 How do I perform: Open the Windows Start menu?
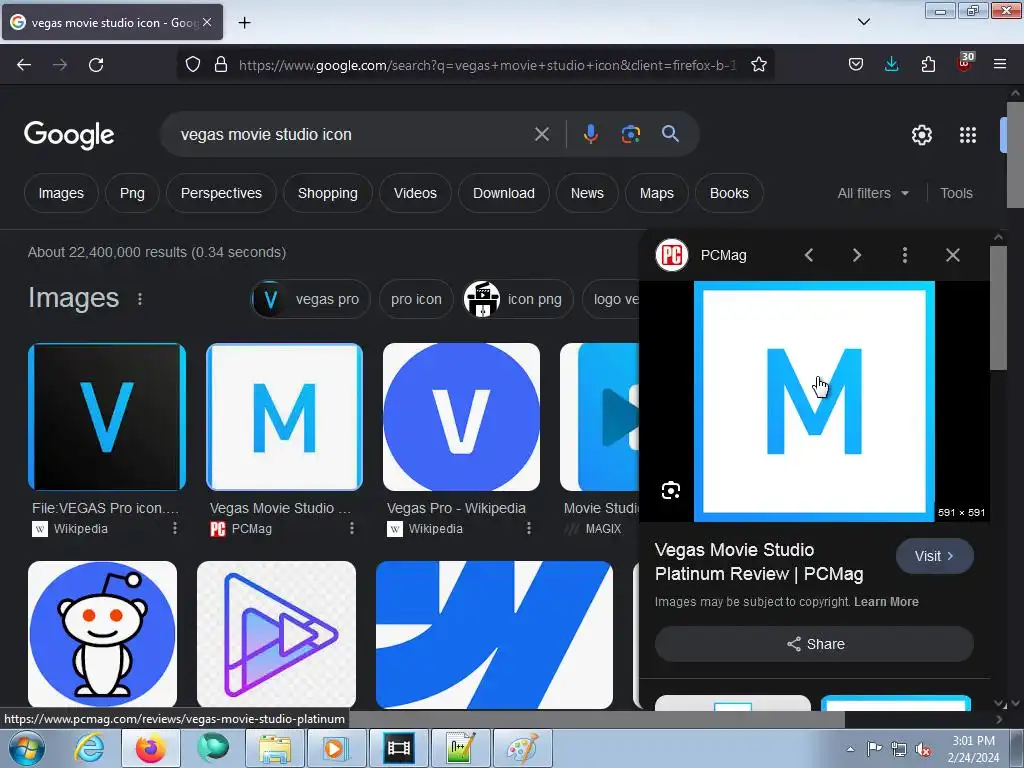coord(27,748)
